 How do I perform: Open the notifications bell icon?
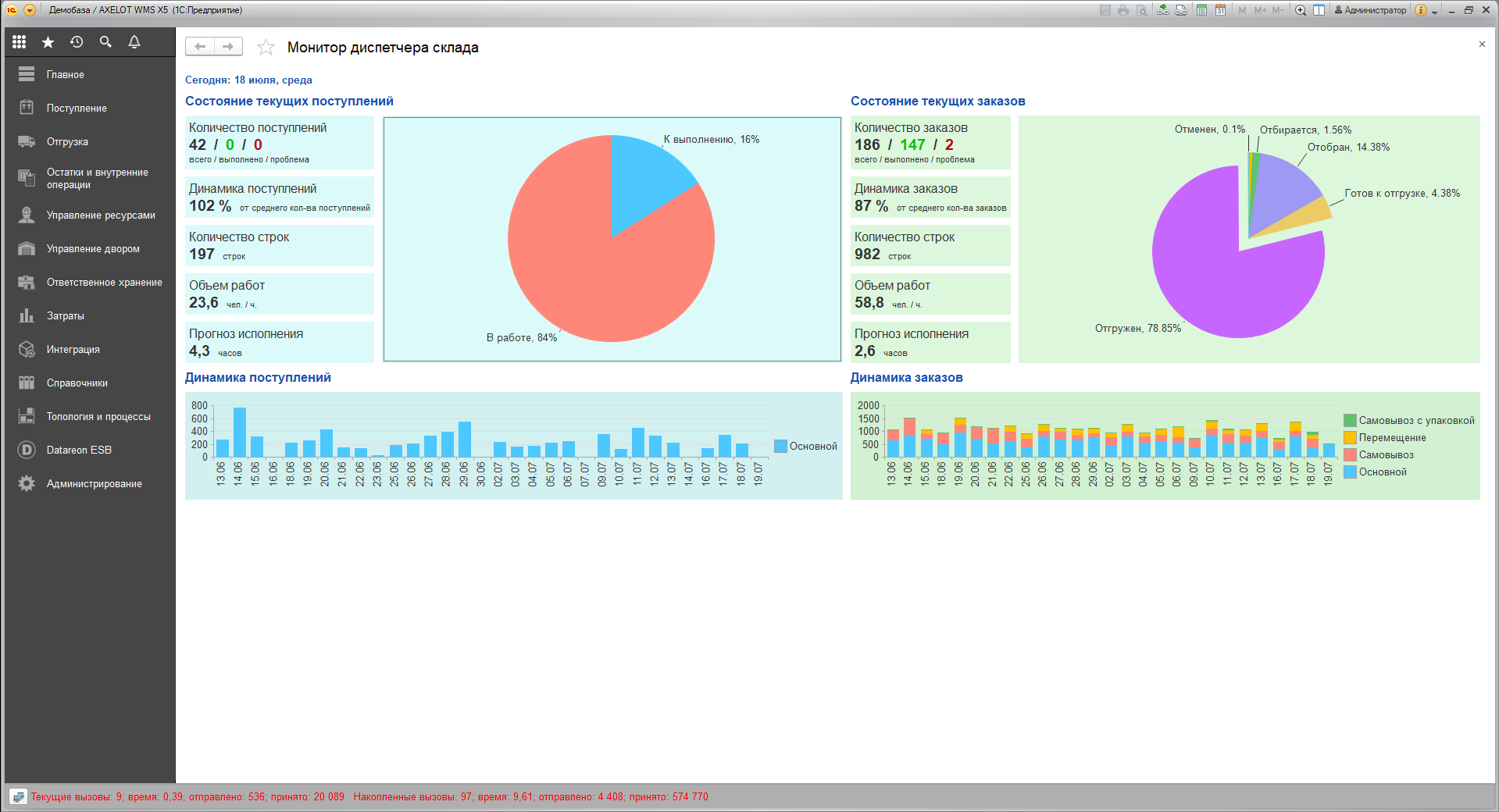pos(134,42)
